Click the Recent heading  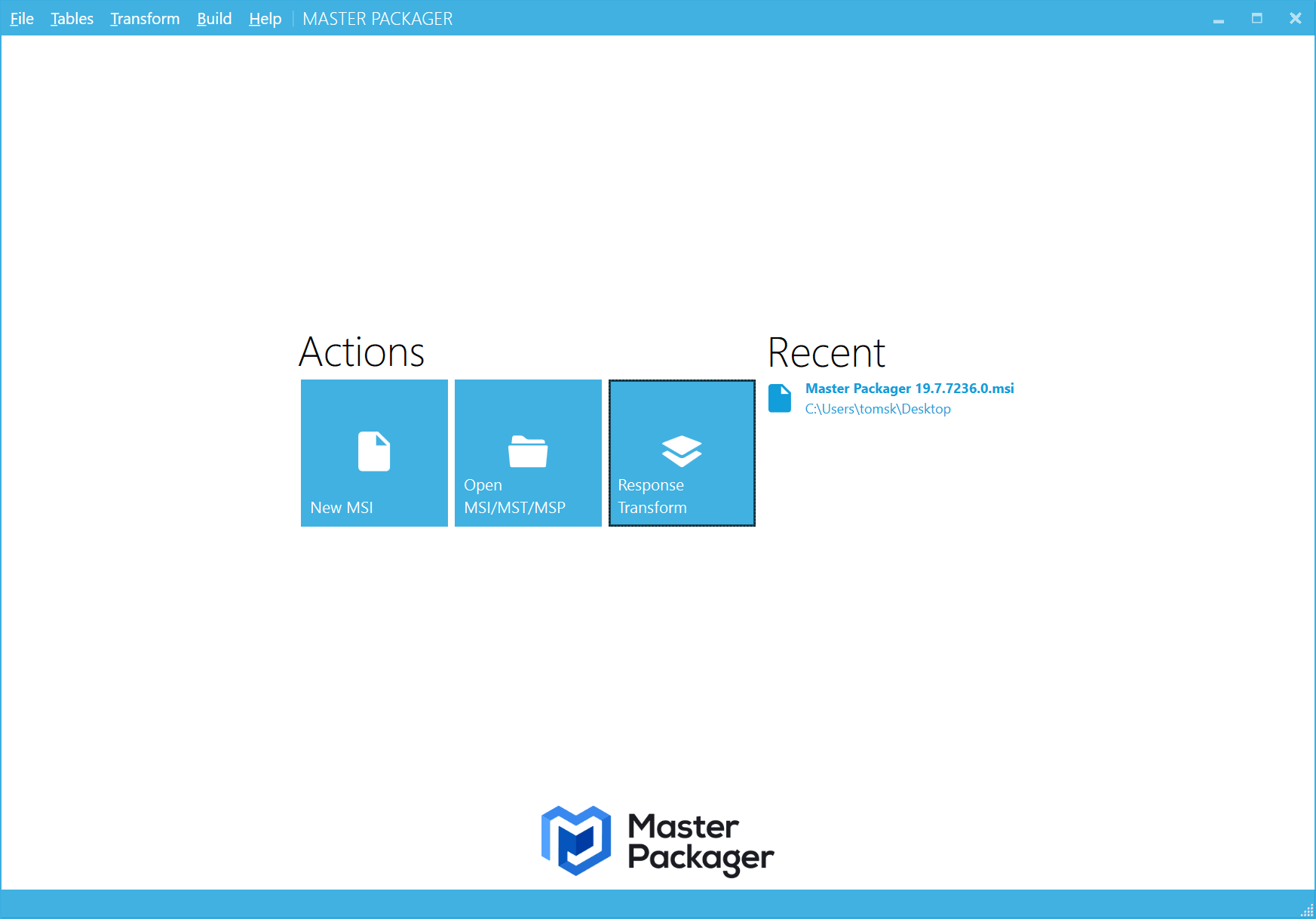[x=826, y=352]
